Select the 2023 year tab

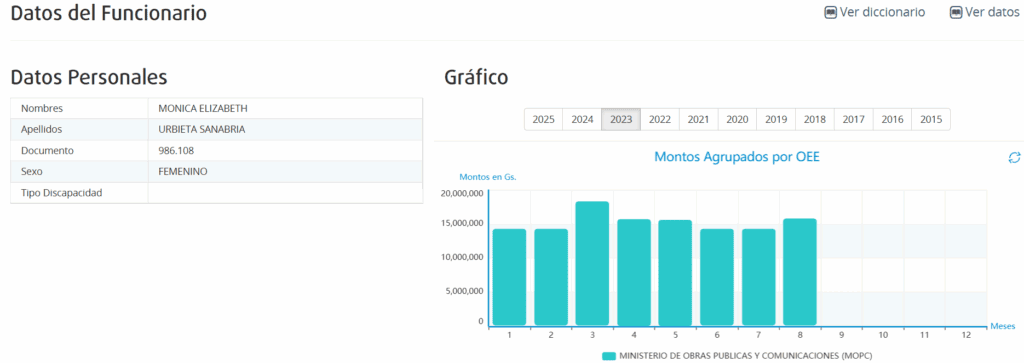pos(621,119)
